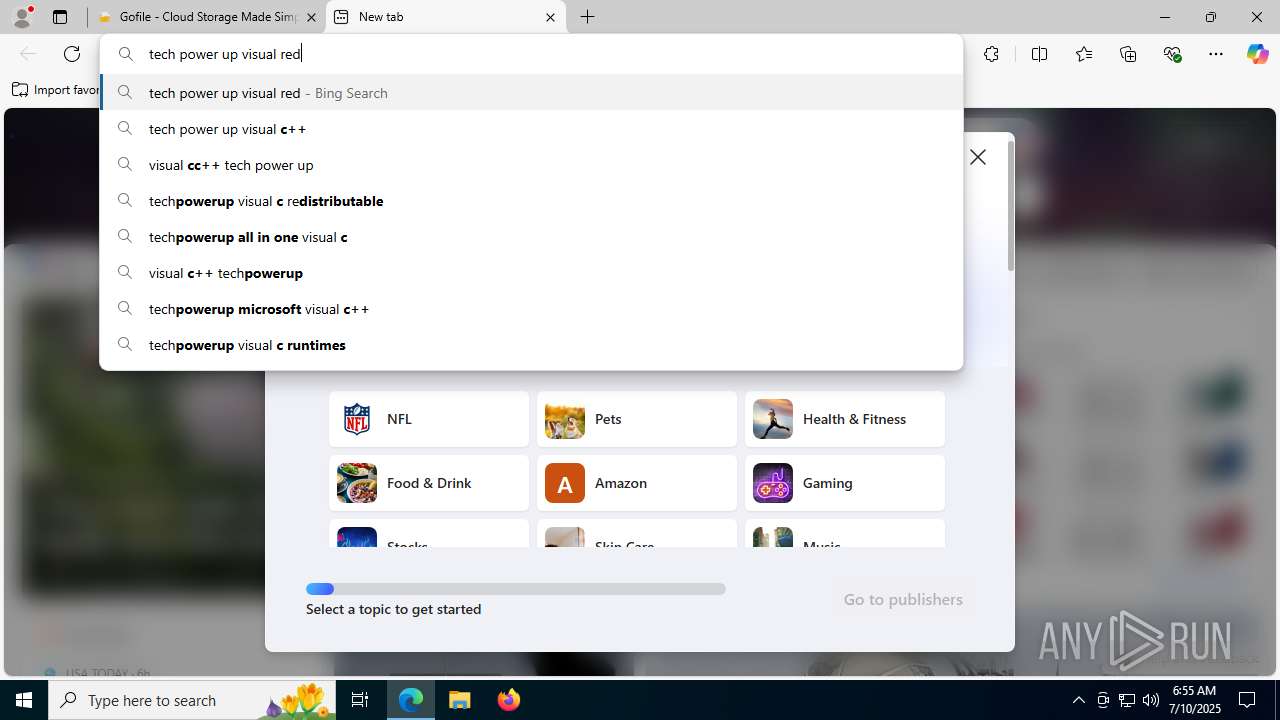Select suggestion 'tech power up visual red - Bing Search'
Image resolution: width=1280 pixels, height=720 pixels.
[531, 93]
